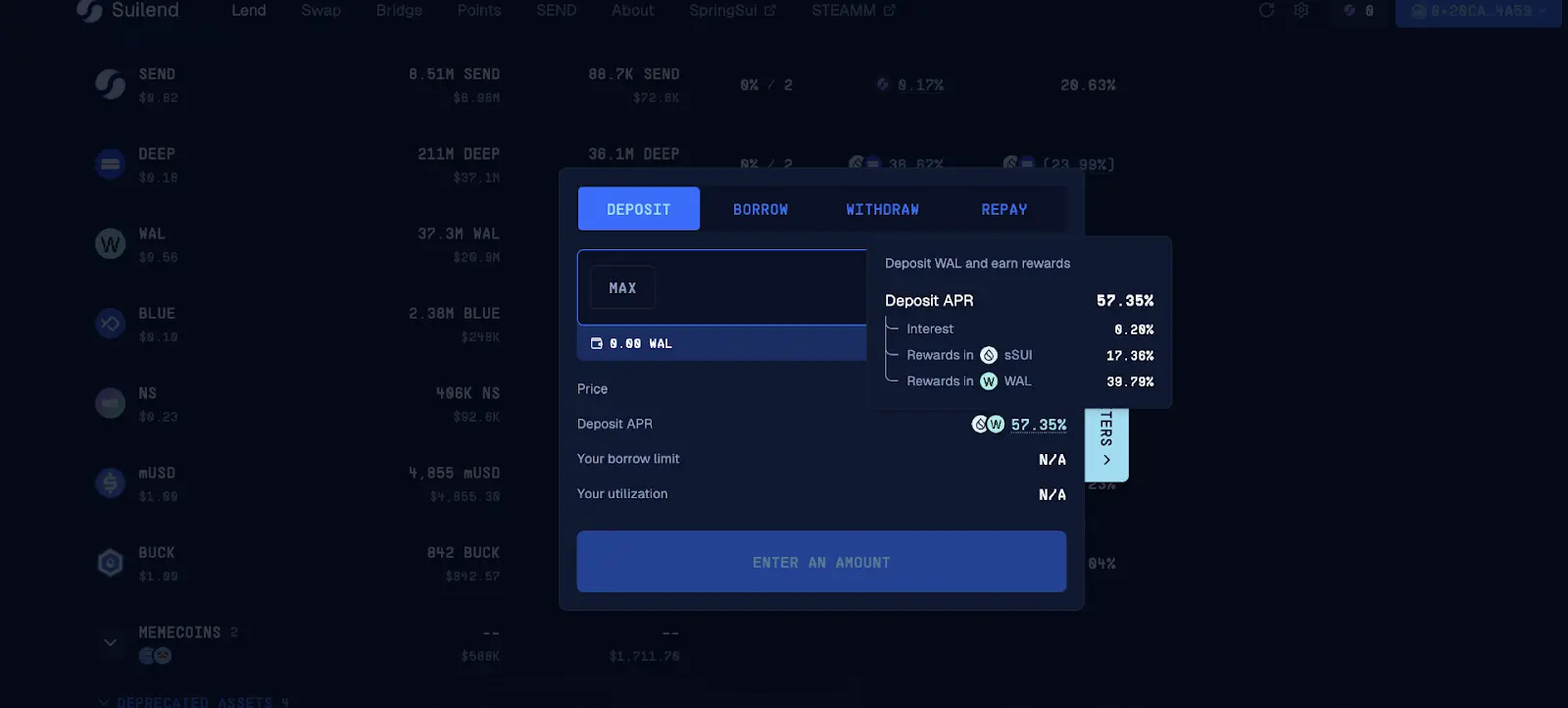Viewport: 1568px width, 708px height.
Task: Click the 39.79% WAL rewards value
Action: click(x=1130, y=381)
